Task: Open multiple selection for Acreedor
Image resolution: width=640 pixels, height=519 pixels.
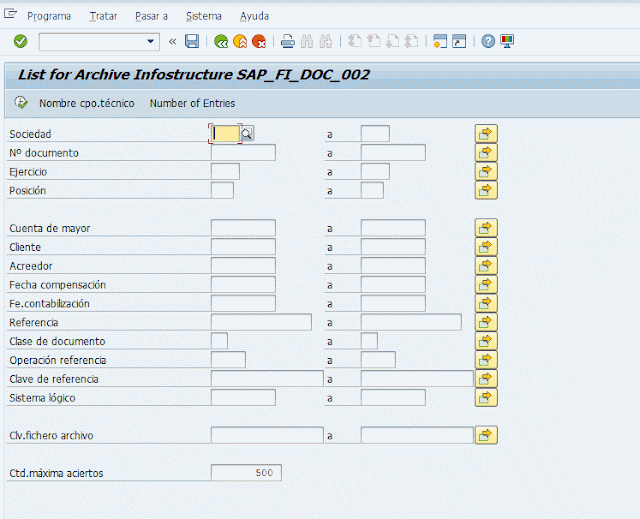Action: [486, 266]
